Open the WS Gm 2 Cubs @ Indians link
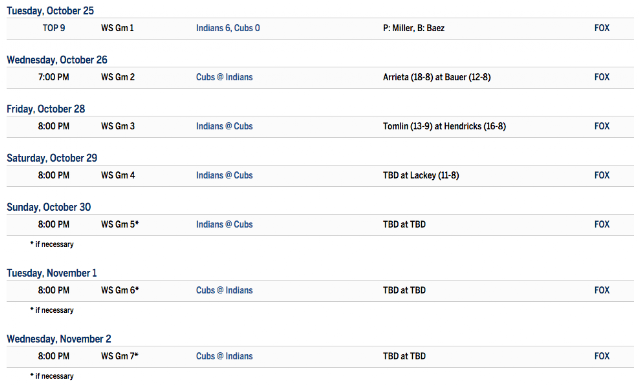This screenshot has width=640, height=386. click(224, 77)
